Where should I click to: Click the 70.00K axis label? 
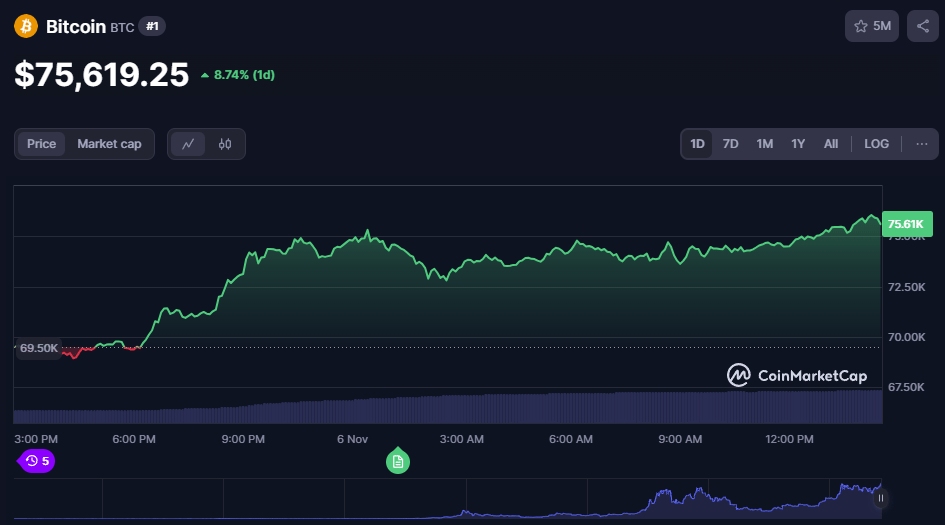point(906,337)
